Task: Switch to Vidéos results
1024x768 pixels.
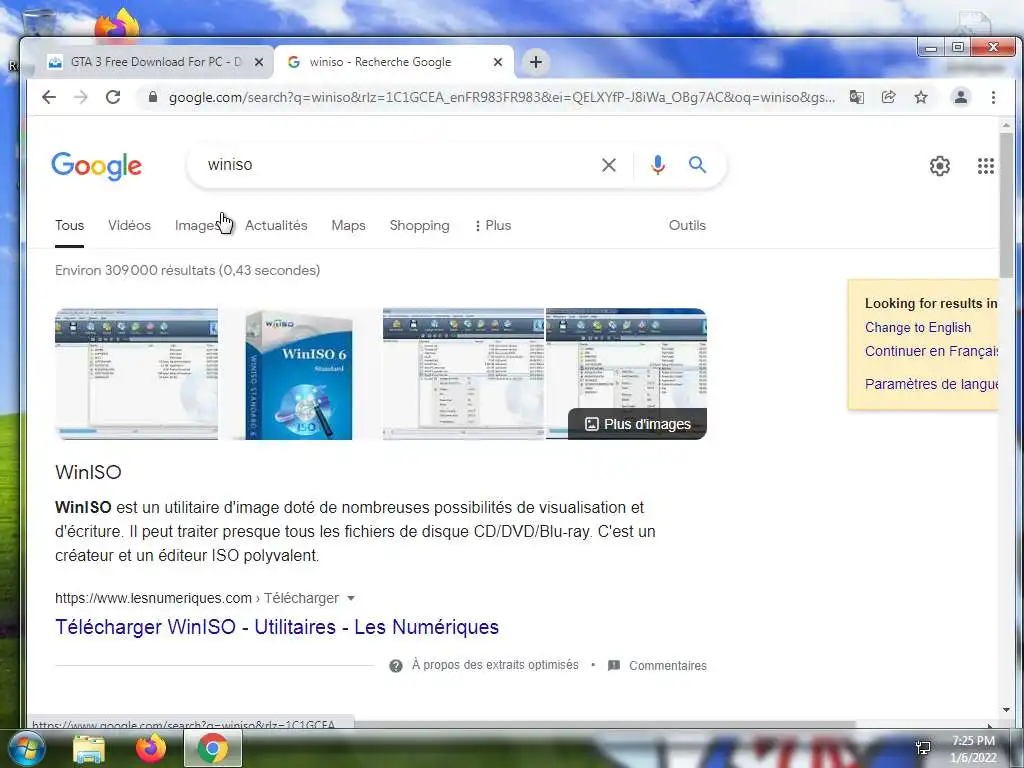Action: [x=129, y=225]
